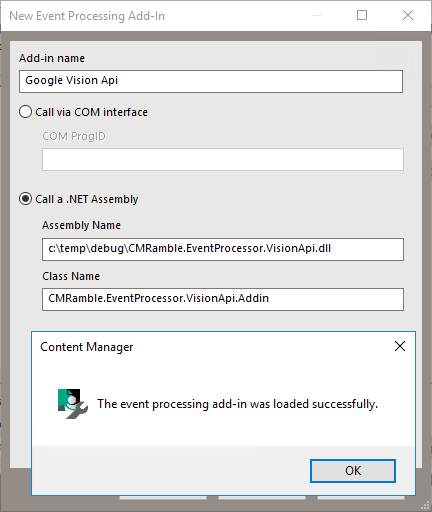This screenshot has height=512, width=432.
Task: Click the greyed-out COM ProgID label
Action: click(x=74, y=136)
